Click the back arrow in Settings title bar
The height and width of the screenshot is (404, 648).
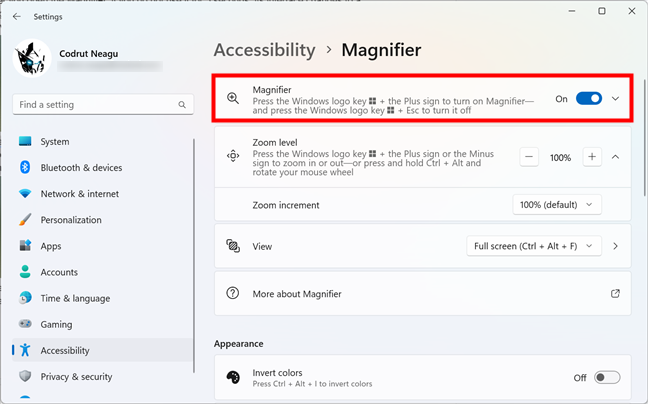pos(17,17)
